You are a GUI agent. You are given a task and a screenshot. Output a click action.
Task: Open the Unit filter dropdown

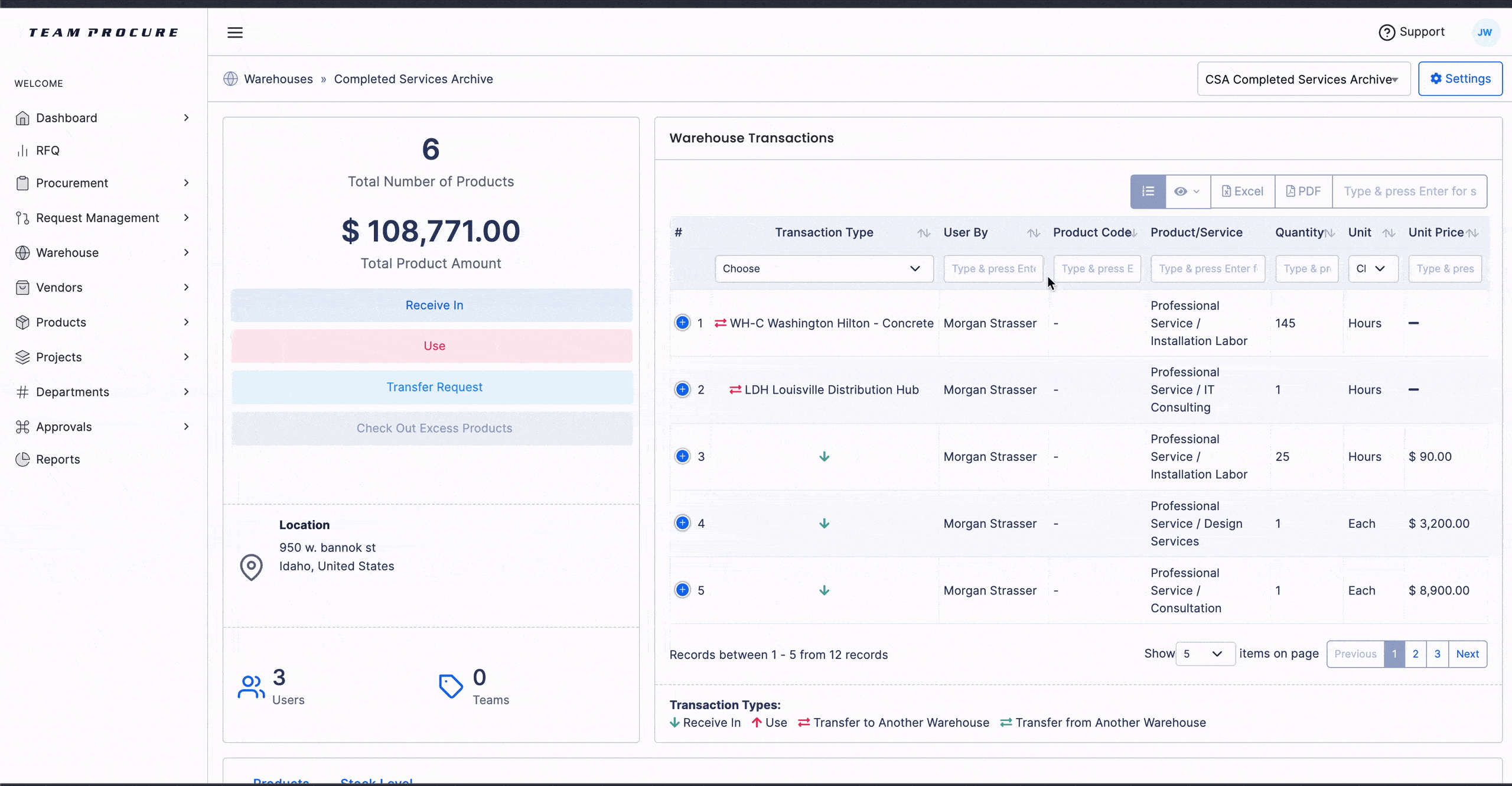[1373, 269]
